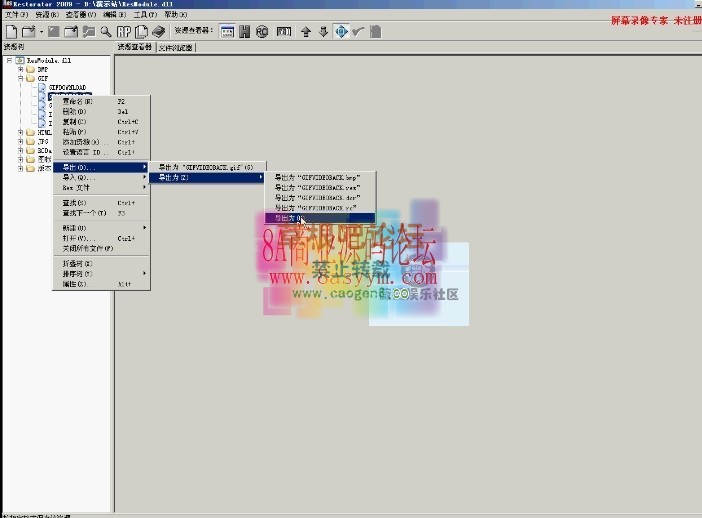Click the New file toolbar icon

10,32
